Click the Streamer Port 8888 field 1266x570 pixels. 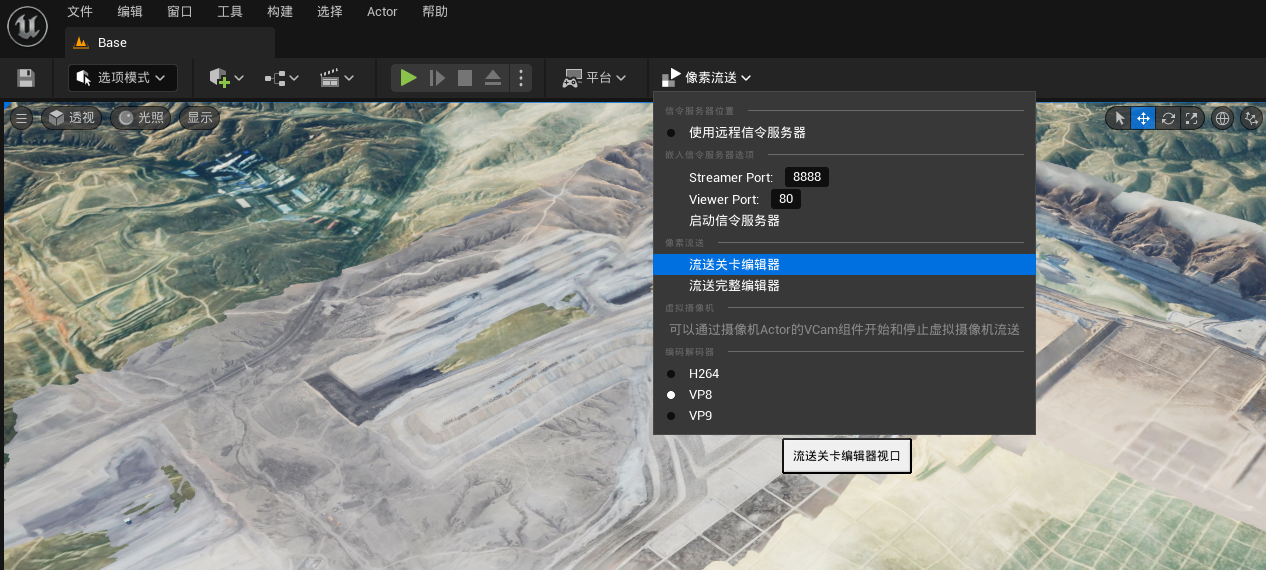click(807, 177)
